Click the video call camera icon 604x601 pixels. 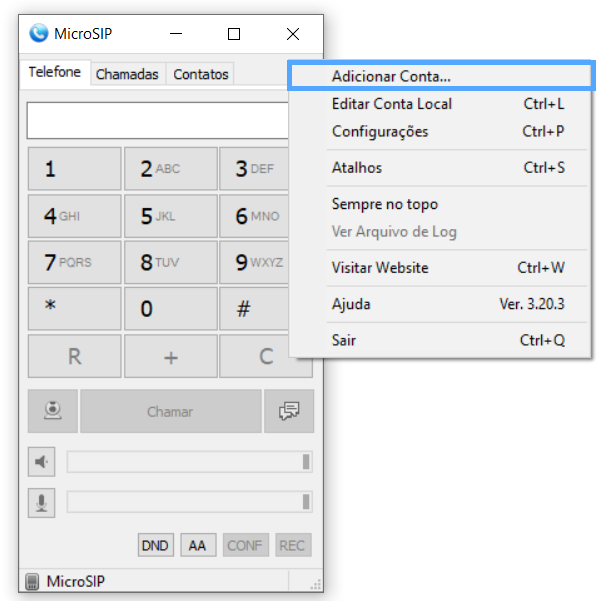coord(52,411)
